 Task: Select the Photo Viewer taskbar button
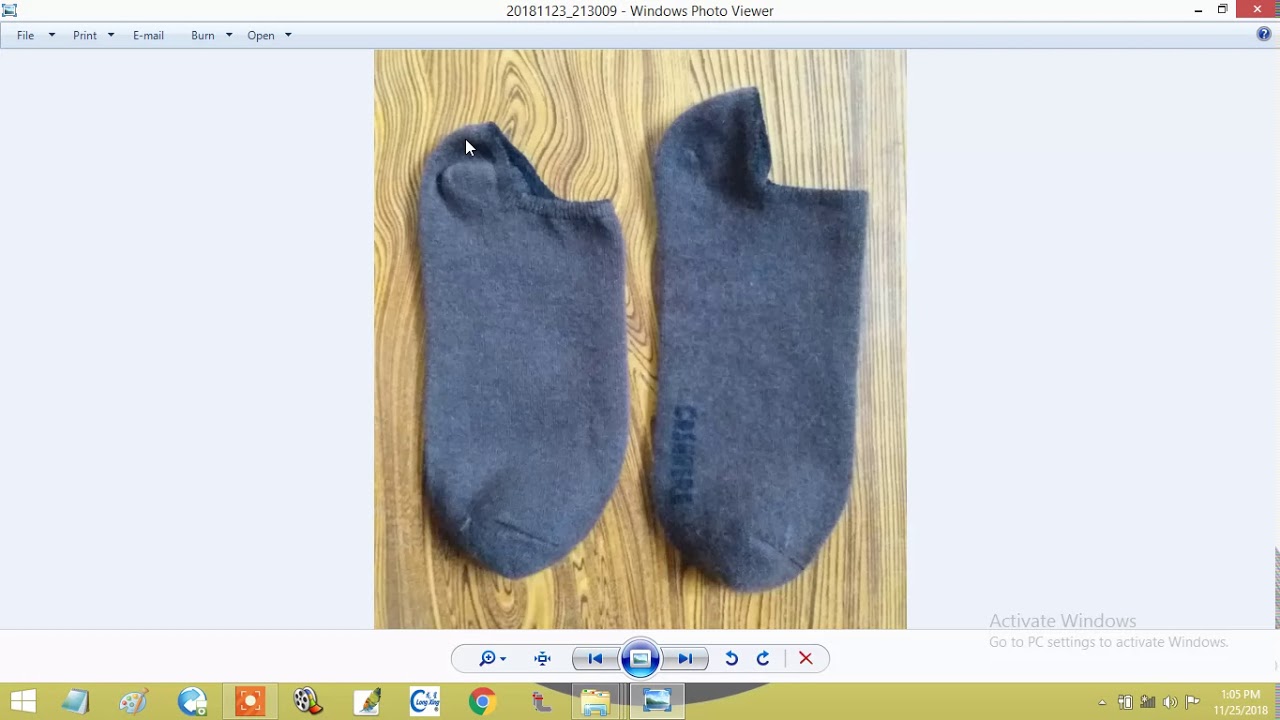(x=657, y=701)
